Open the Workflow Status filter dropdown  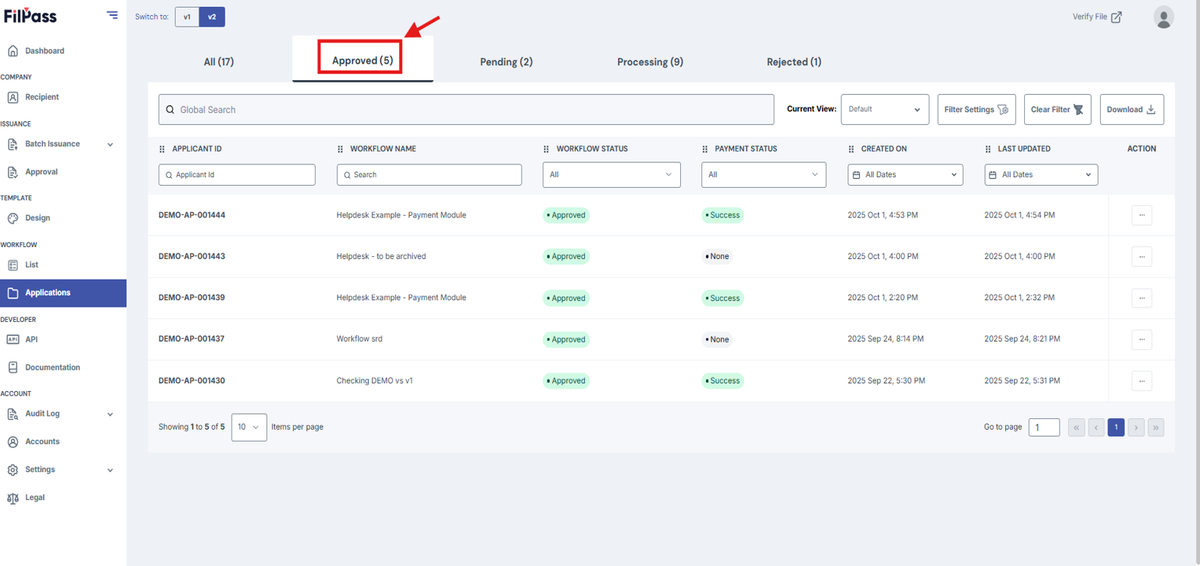tap(612, 174)
